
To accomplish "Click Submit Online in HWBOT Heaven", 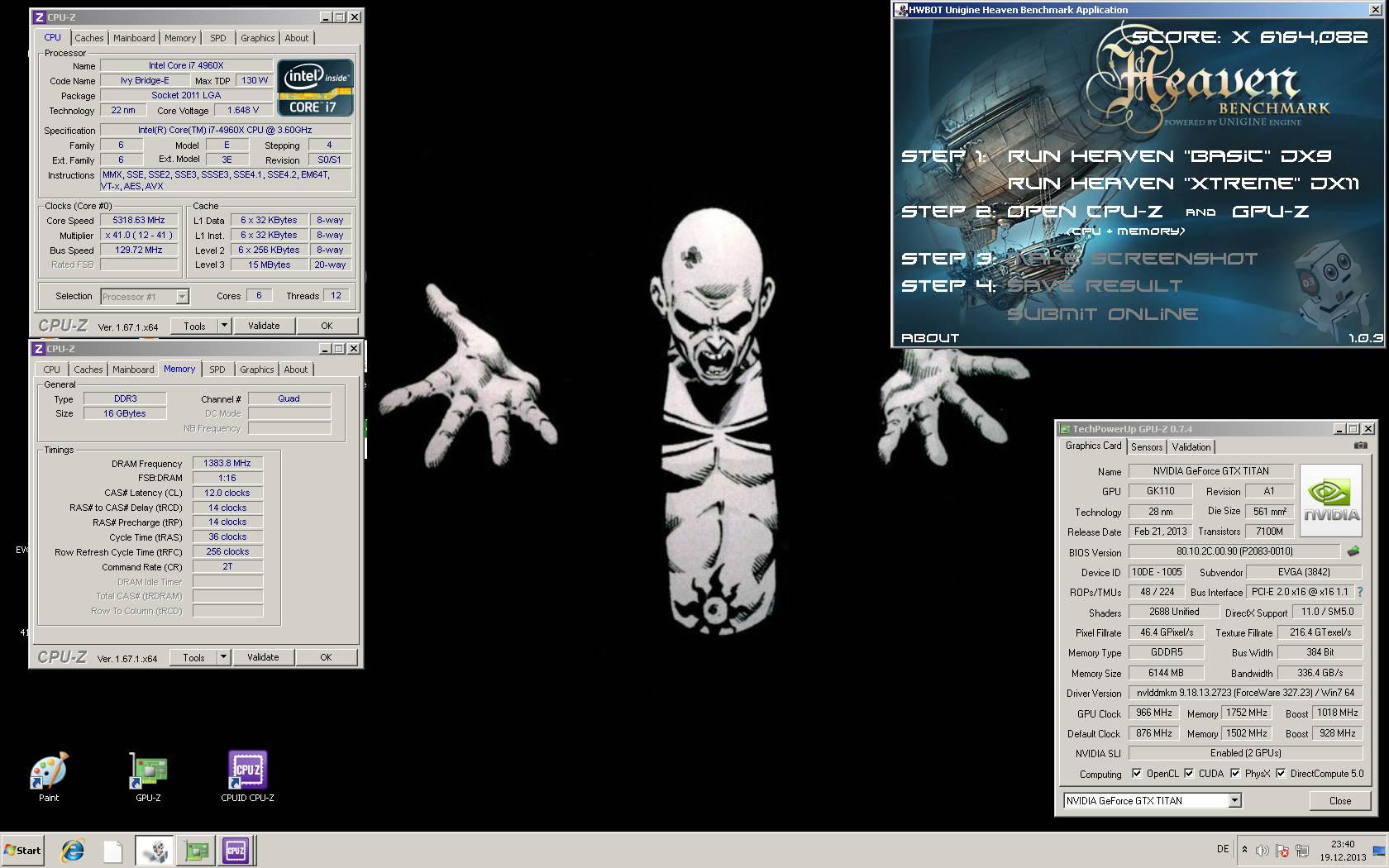I will click(1102, 314).
